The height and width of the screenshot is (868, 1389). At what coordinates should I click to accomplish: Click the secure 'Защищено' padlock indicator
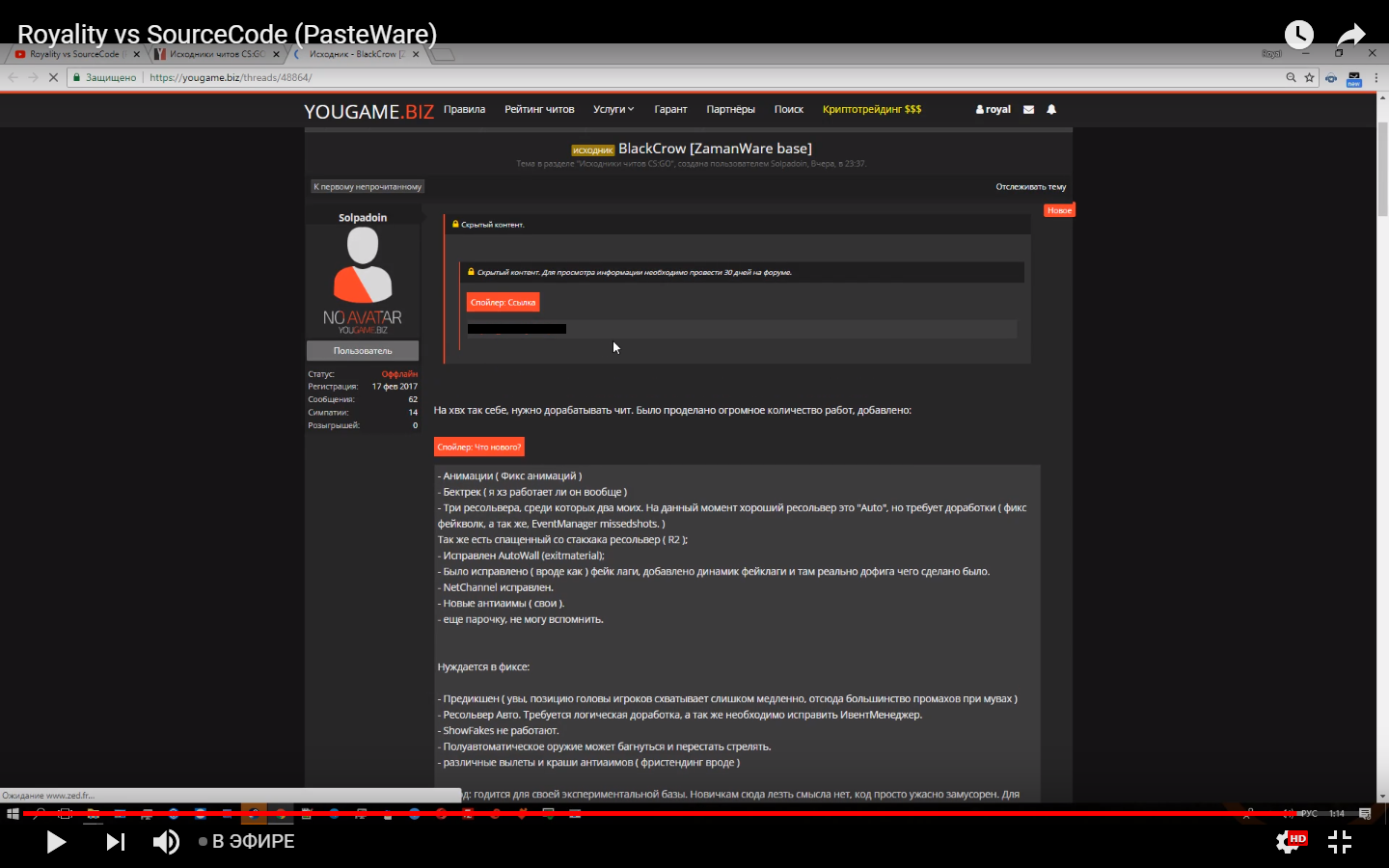pos(104,77)
